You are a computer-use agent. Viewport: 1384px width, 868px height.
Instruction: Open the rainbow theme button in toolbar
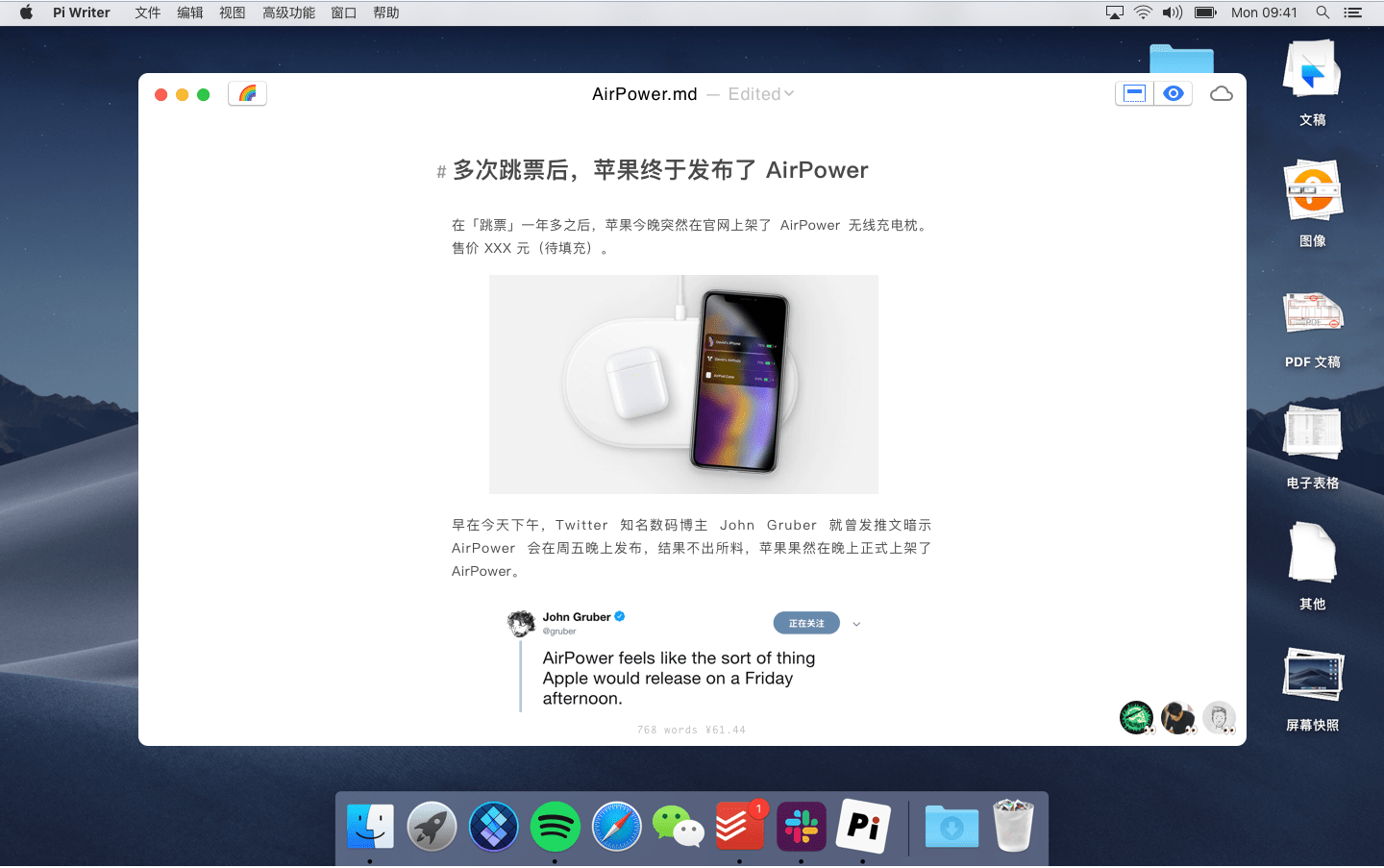247,93
